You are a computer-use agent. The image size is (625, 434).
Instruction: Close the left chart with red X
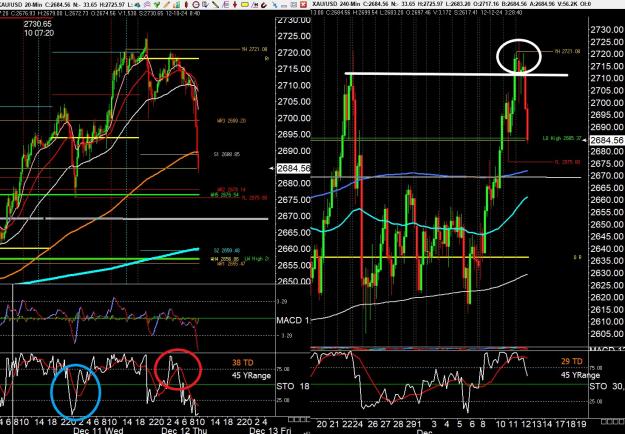point(303,5)
